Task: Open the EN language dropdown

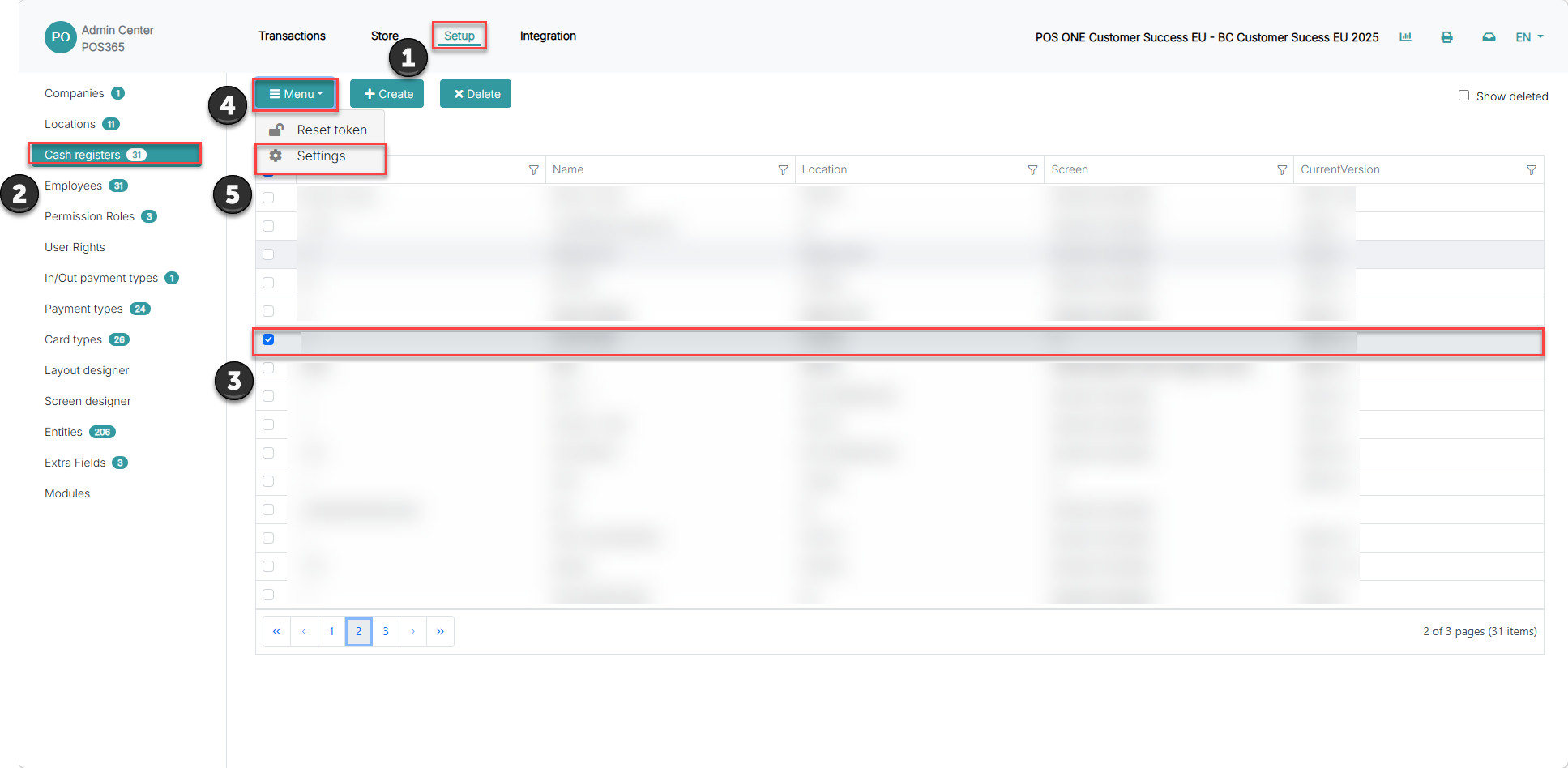Action: (1529, 37)
